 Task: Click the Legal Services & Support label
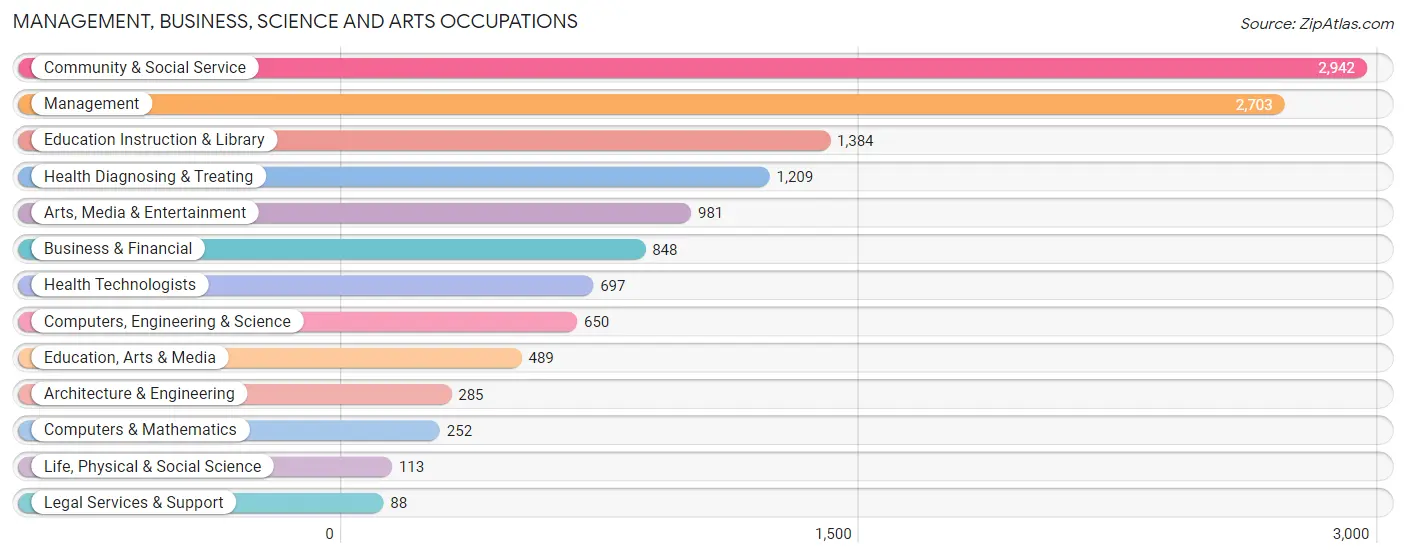click(x=134, y=502)
